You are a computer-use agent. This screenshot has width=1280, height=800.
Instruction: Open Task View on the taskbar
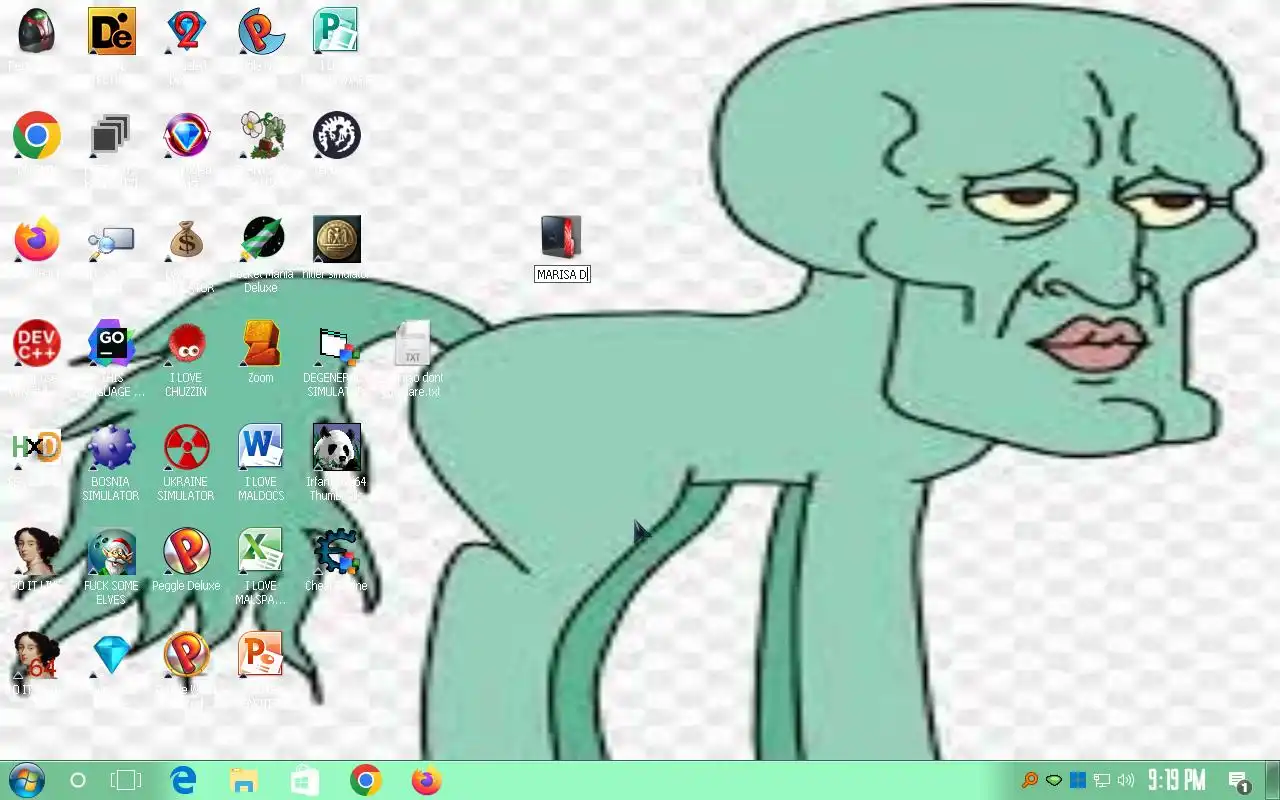[126, 780]
